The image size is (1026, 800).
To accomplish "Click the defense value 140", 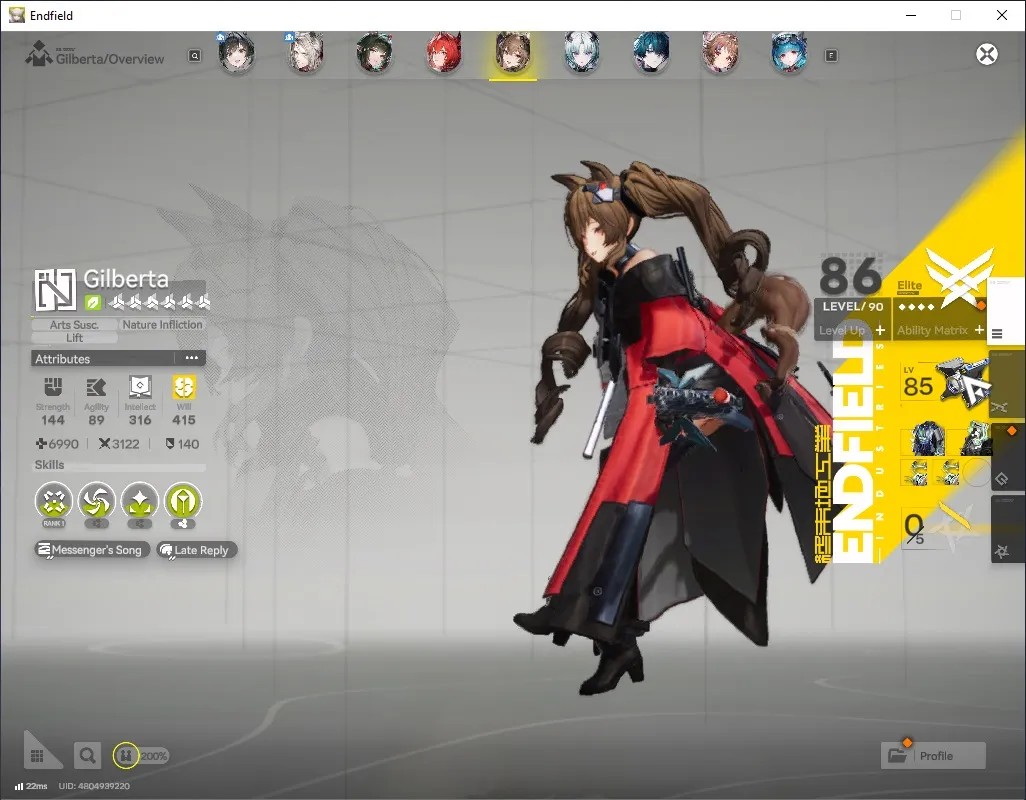I will (x=183, y=444).
